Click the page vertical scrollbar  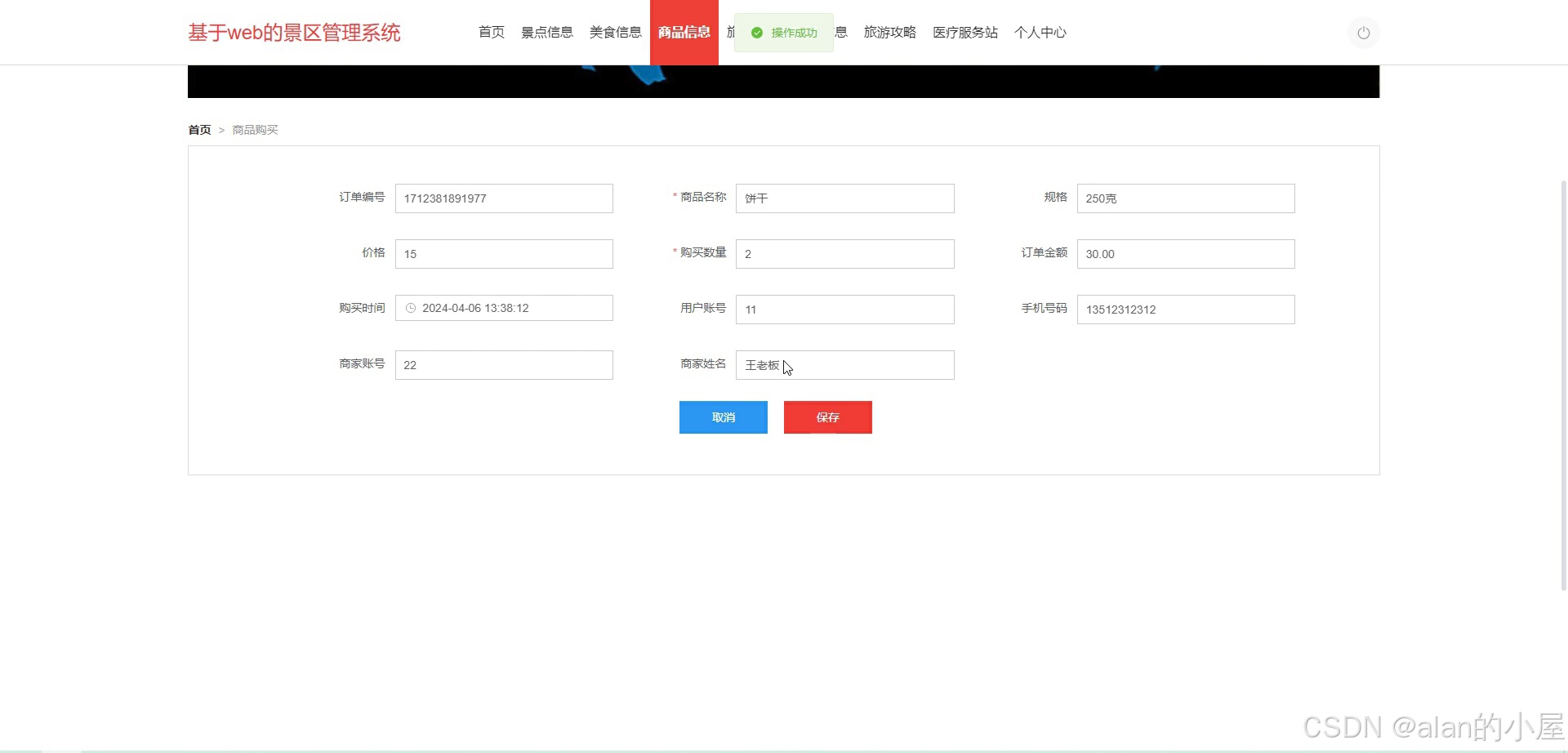(x=1563, y=384)
